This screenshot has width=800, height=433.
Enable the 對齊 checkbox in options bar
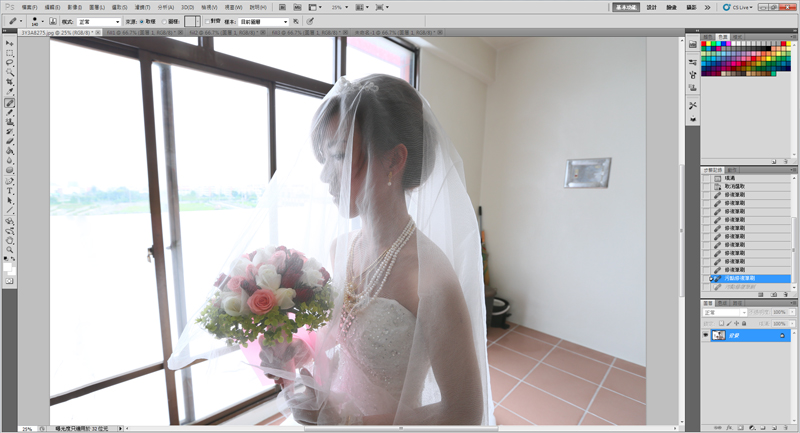click(208, 21)
